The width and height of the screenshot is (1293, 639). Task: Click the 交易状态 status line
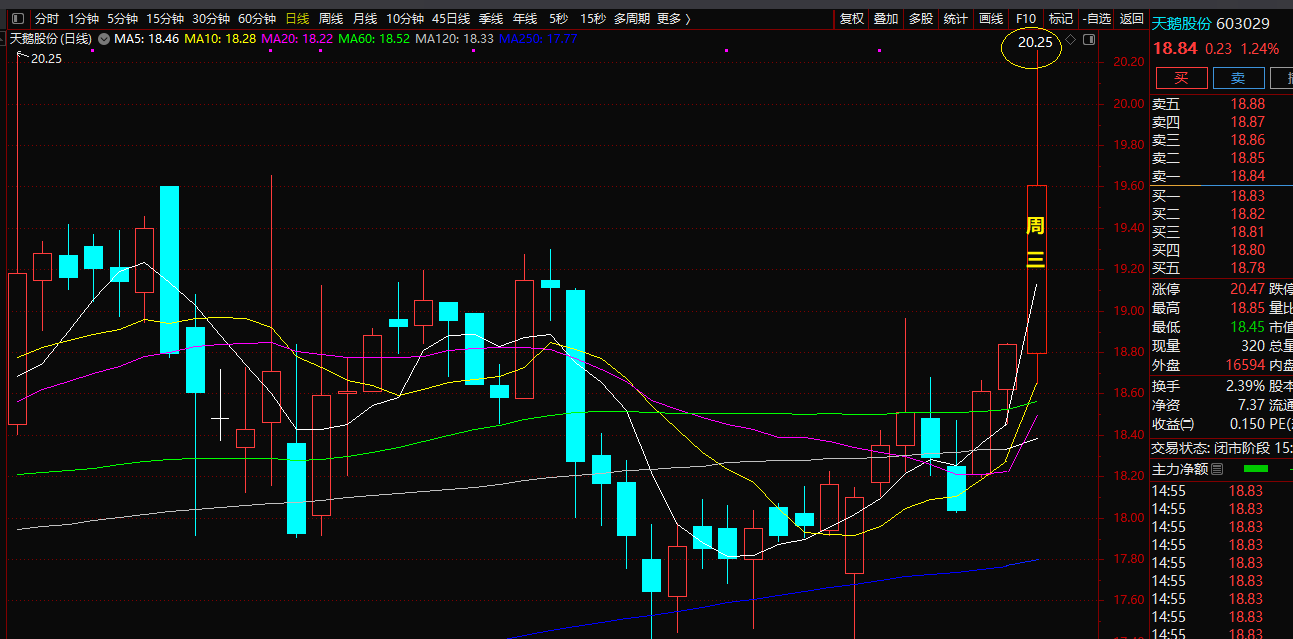coord(1222,448)
